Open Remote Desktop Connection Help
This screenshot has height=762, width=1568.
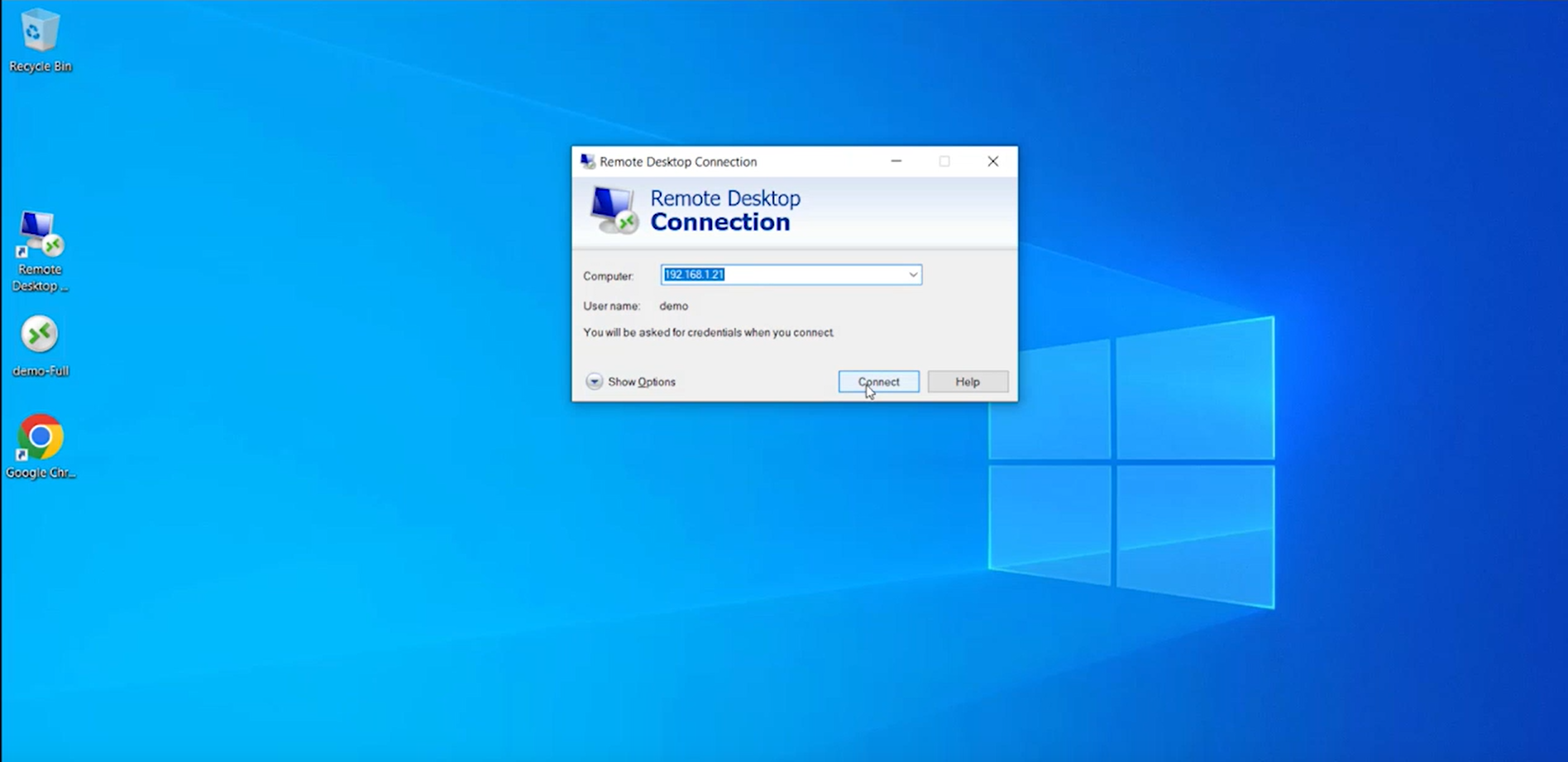pos(967,381)
